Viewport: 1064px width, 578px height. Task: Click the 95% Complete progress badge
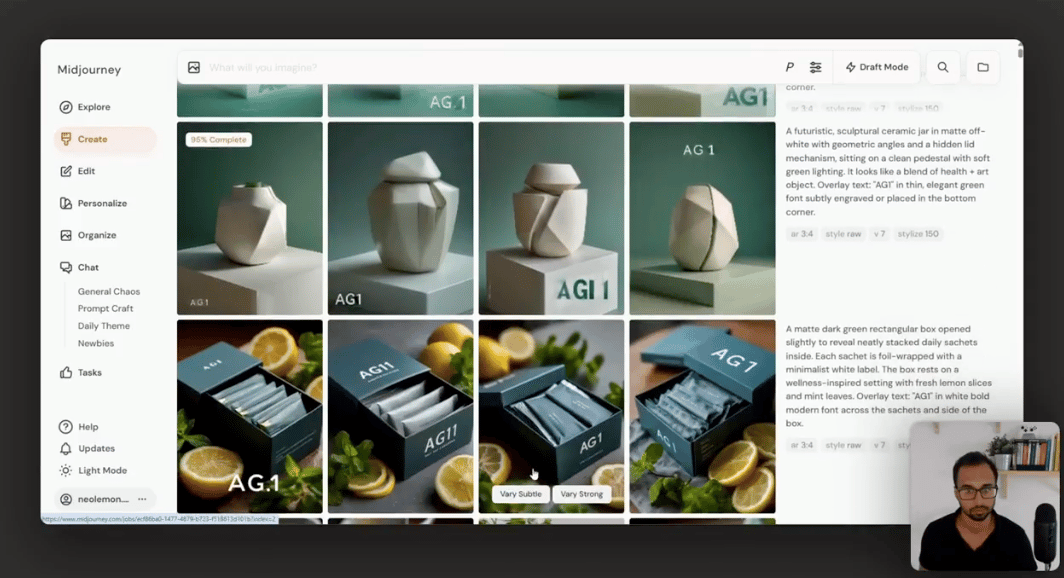coord(218,140)
